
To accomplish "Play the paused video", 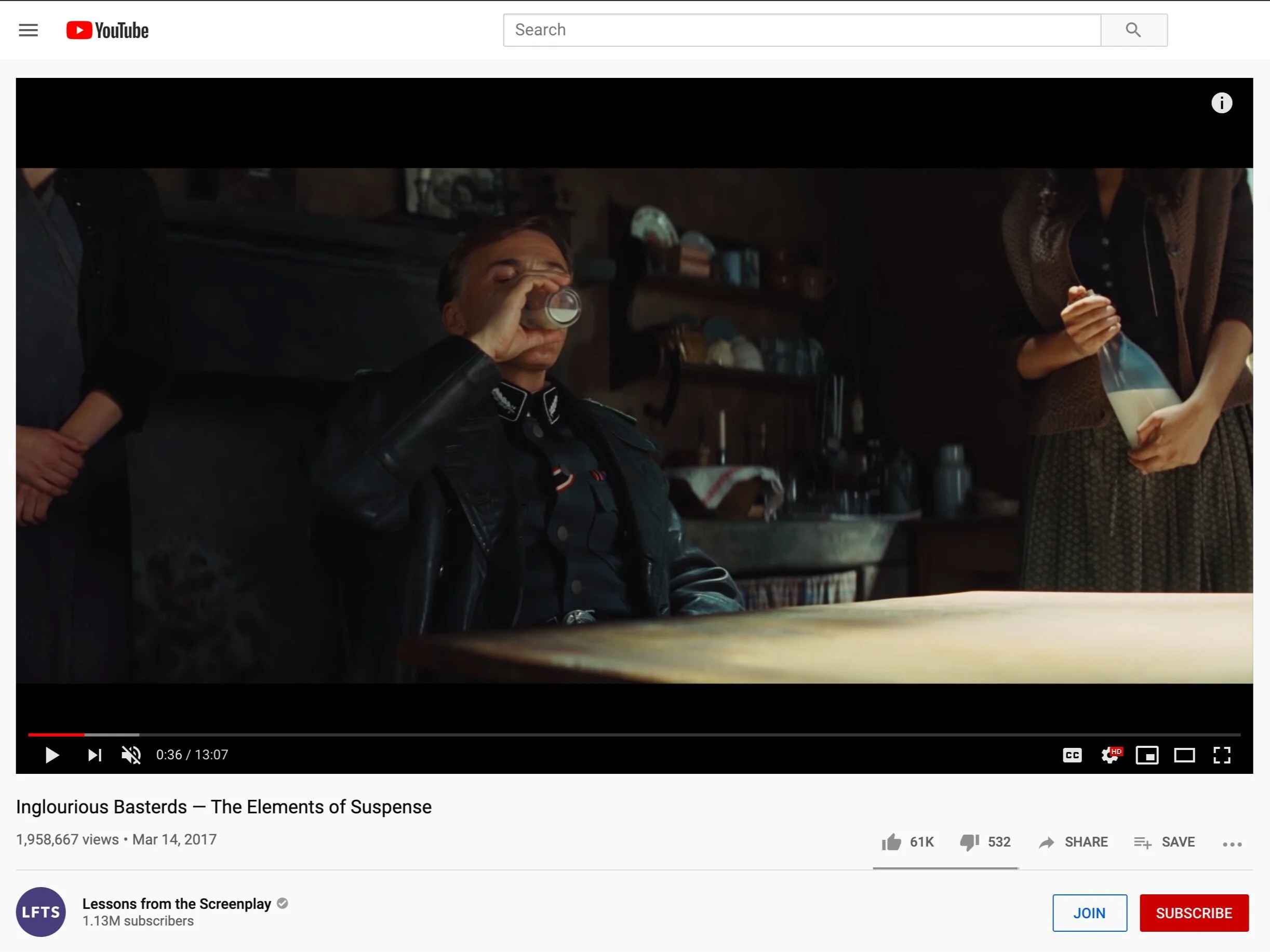I will pyautogui.click(x=51, y=755).
